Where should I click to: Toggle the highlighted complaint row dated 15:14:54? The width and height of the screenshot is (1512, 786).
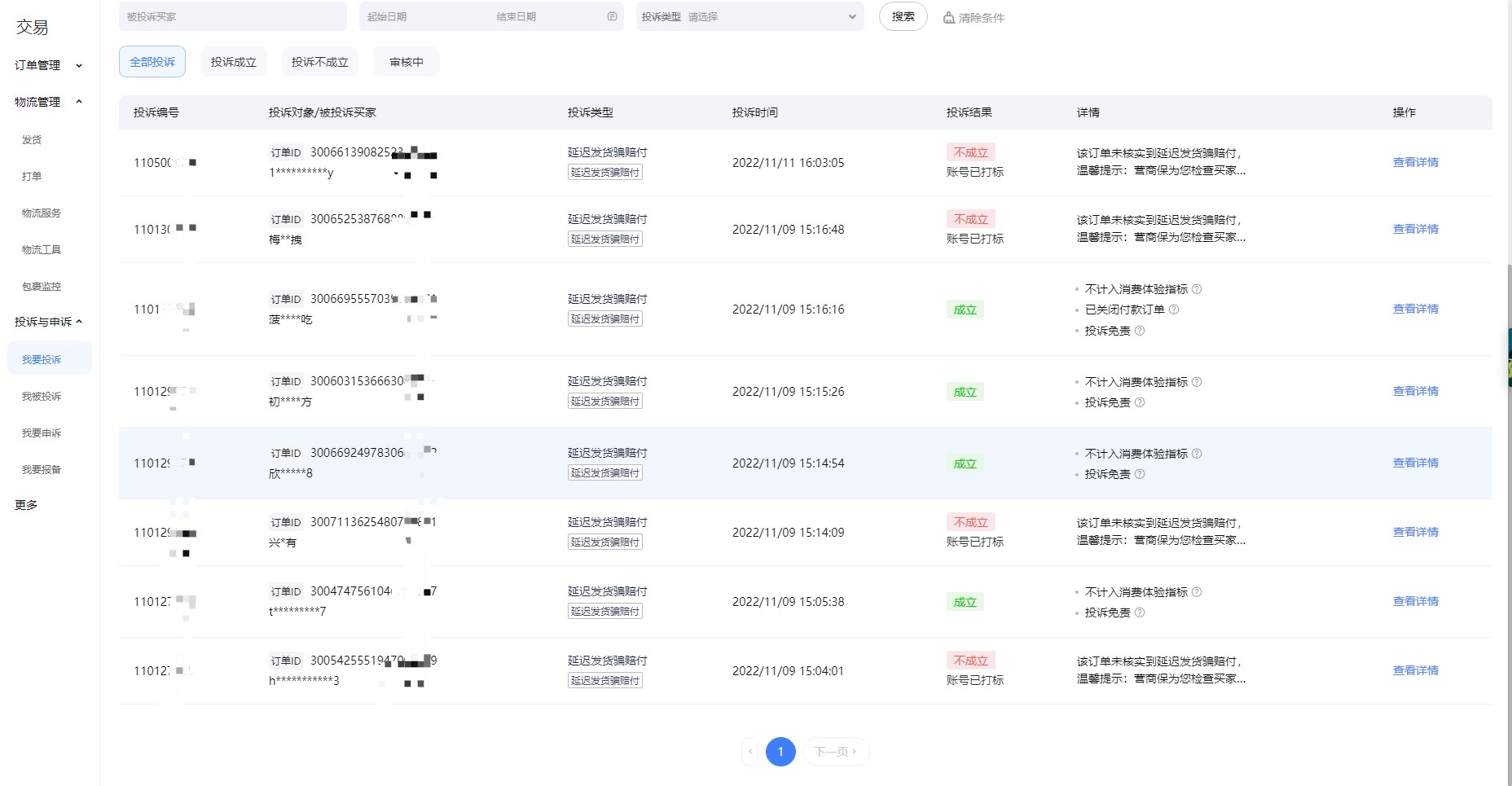coord(733,463)
